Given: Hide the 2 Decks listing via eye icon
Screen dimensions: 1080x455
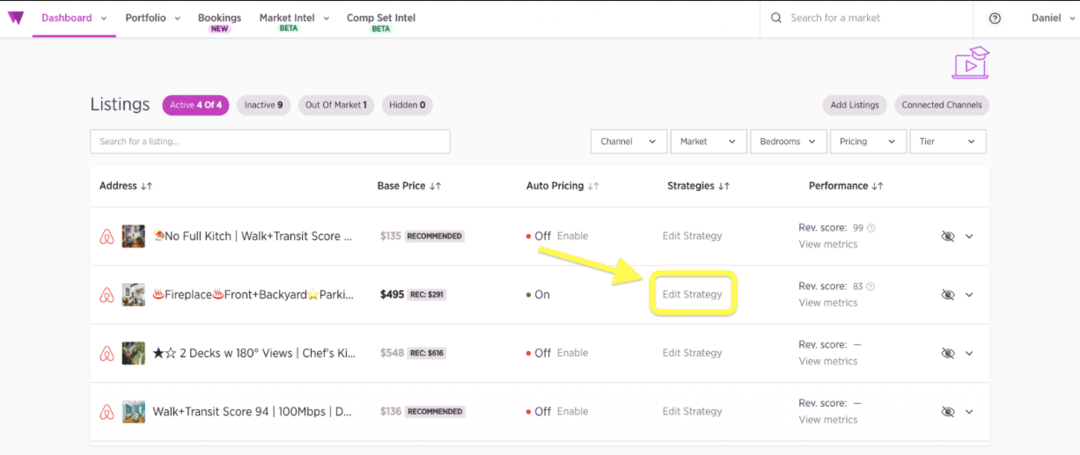Looking at the screenshot, I should [x=948, y=353].
